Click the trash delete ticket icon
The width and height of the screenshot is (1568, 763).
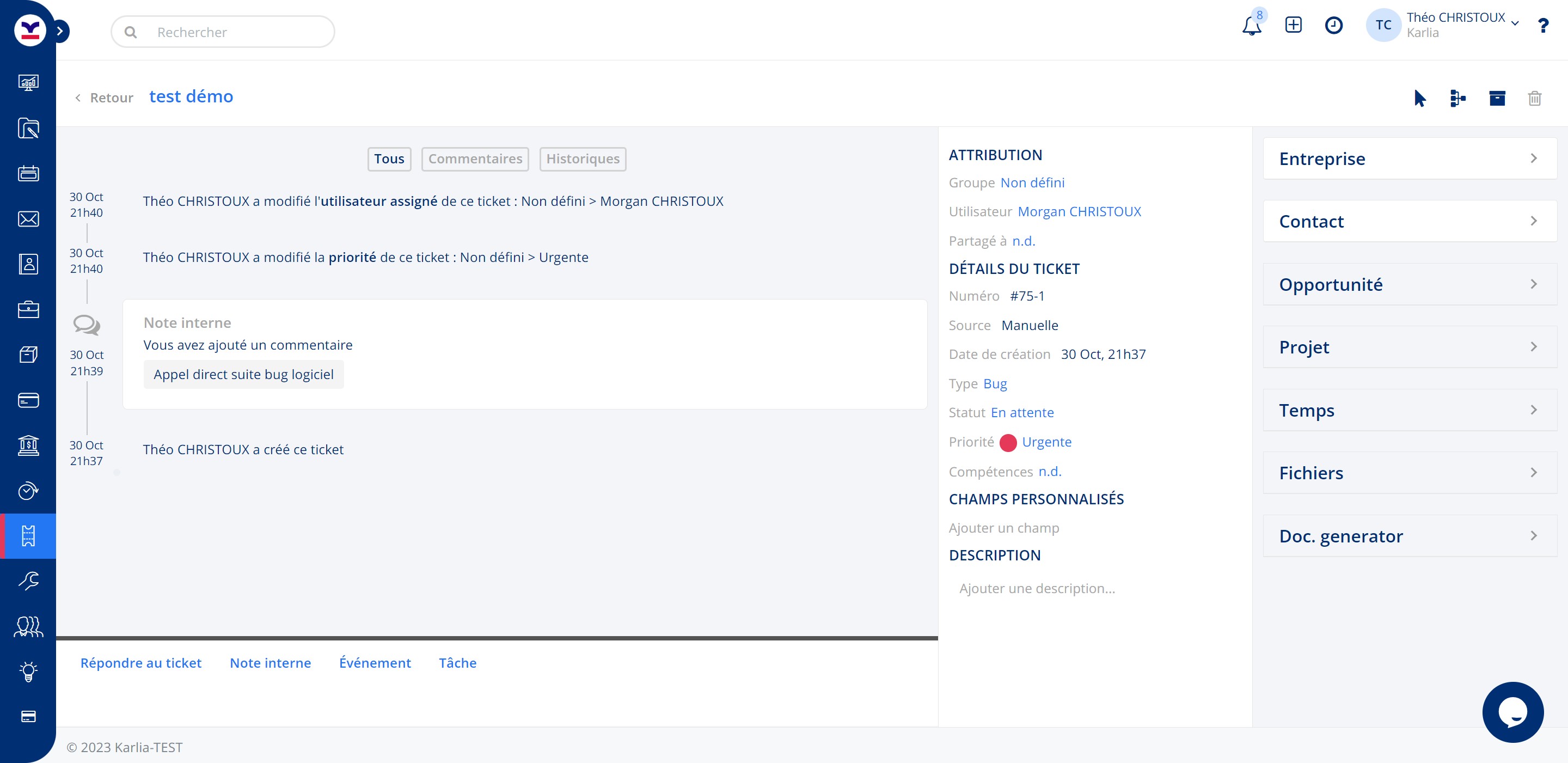1534,98
